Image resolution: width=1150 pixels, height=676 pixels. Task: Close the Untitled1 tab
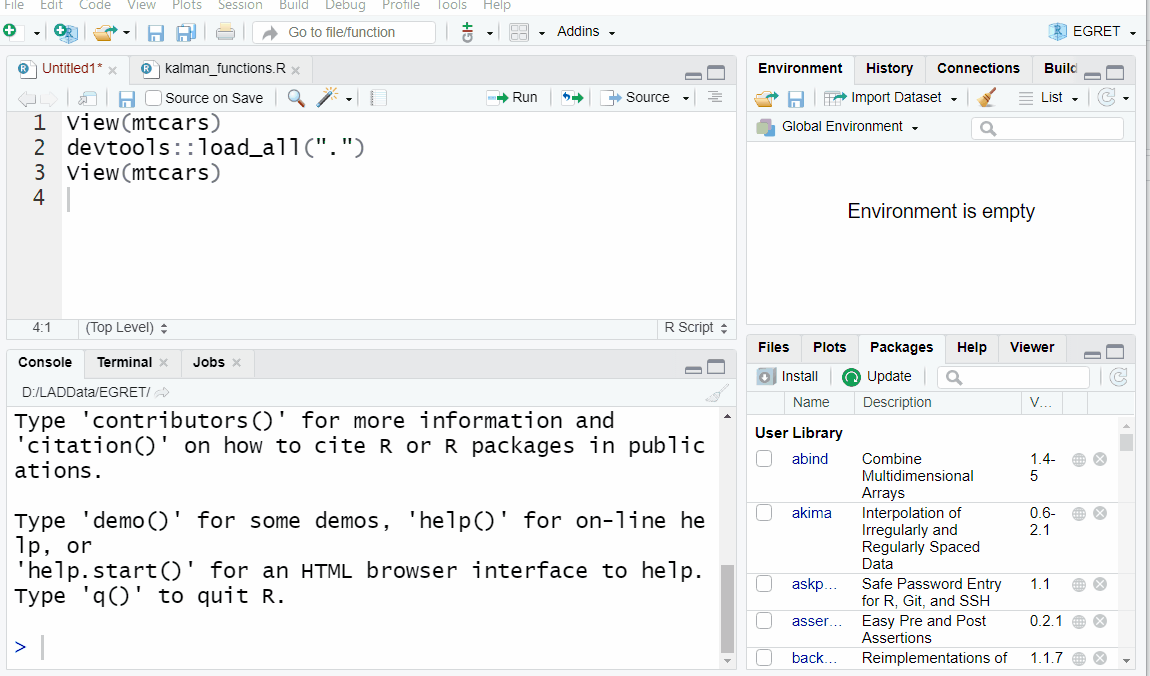coord(112,70)
